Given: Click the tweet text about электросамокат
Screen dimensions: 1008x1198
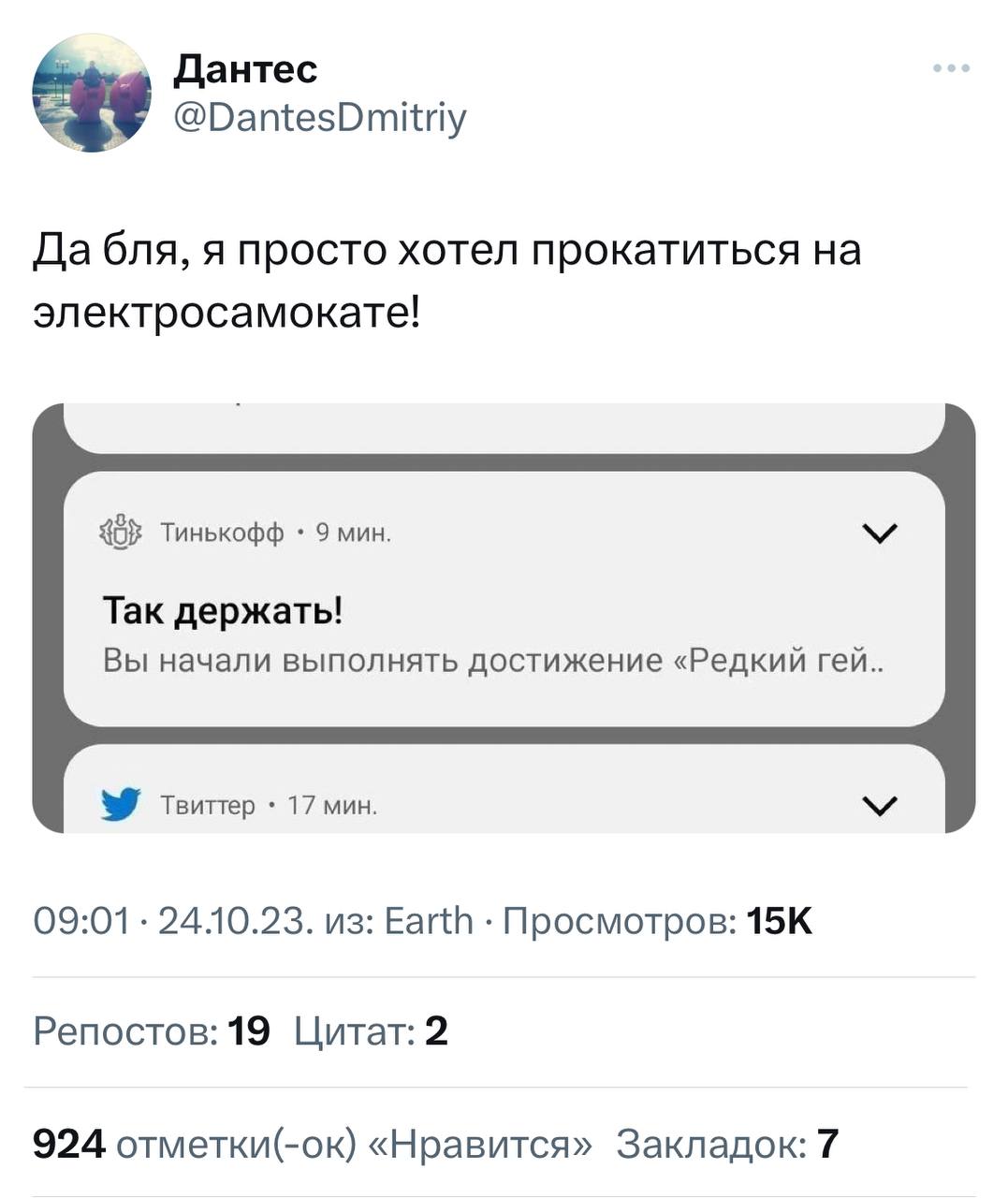Looking at the screenshot, I should click(x=446, y=280).
